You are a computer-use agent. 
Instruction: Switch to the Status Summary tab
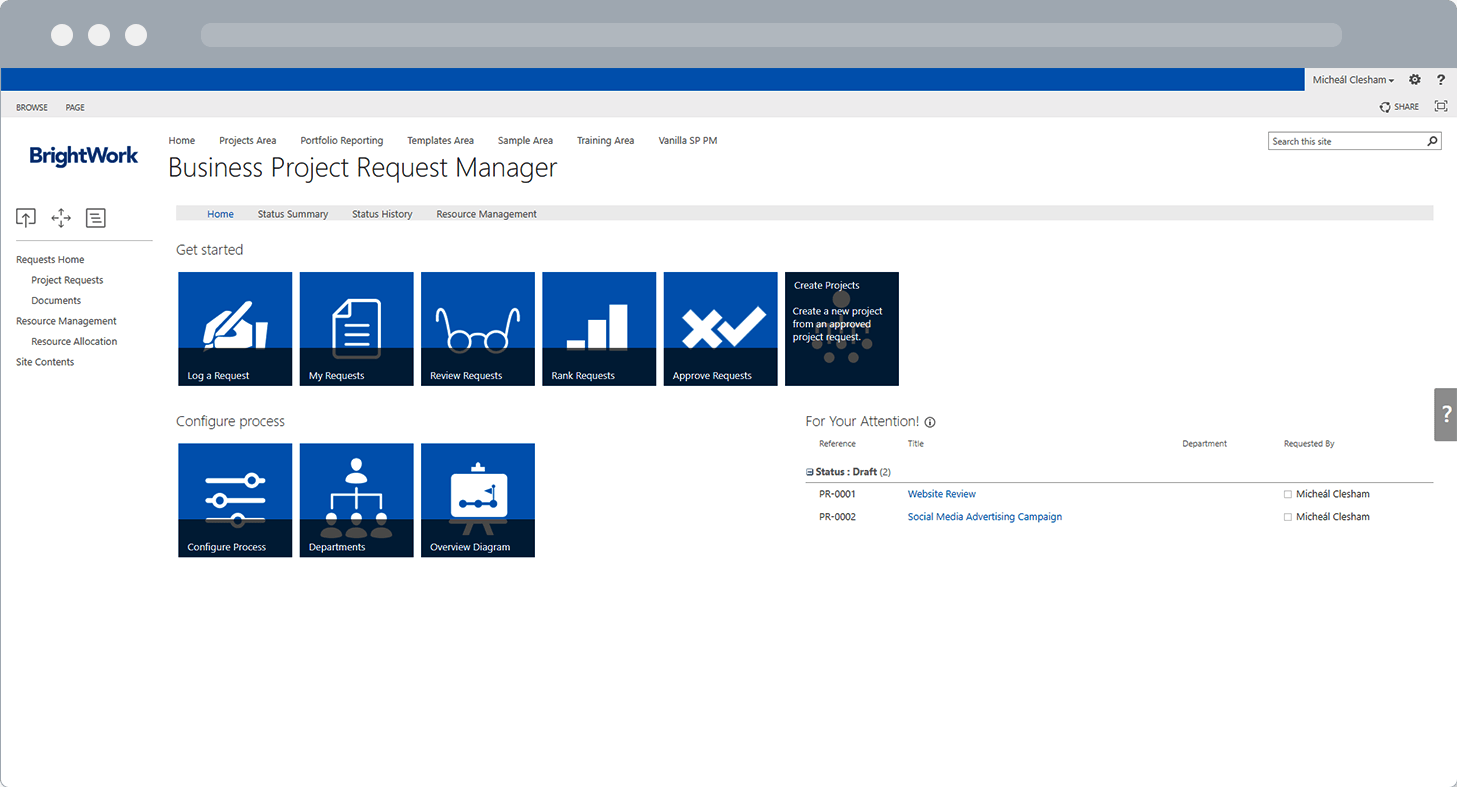point(293,213)
